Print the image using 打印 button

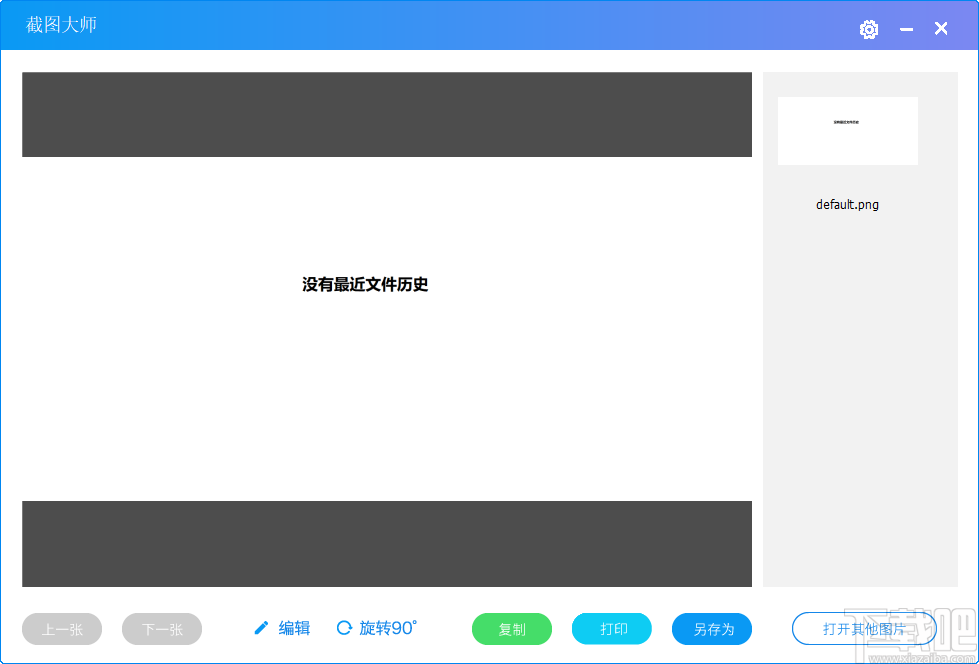point(611,629)
